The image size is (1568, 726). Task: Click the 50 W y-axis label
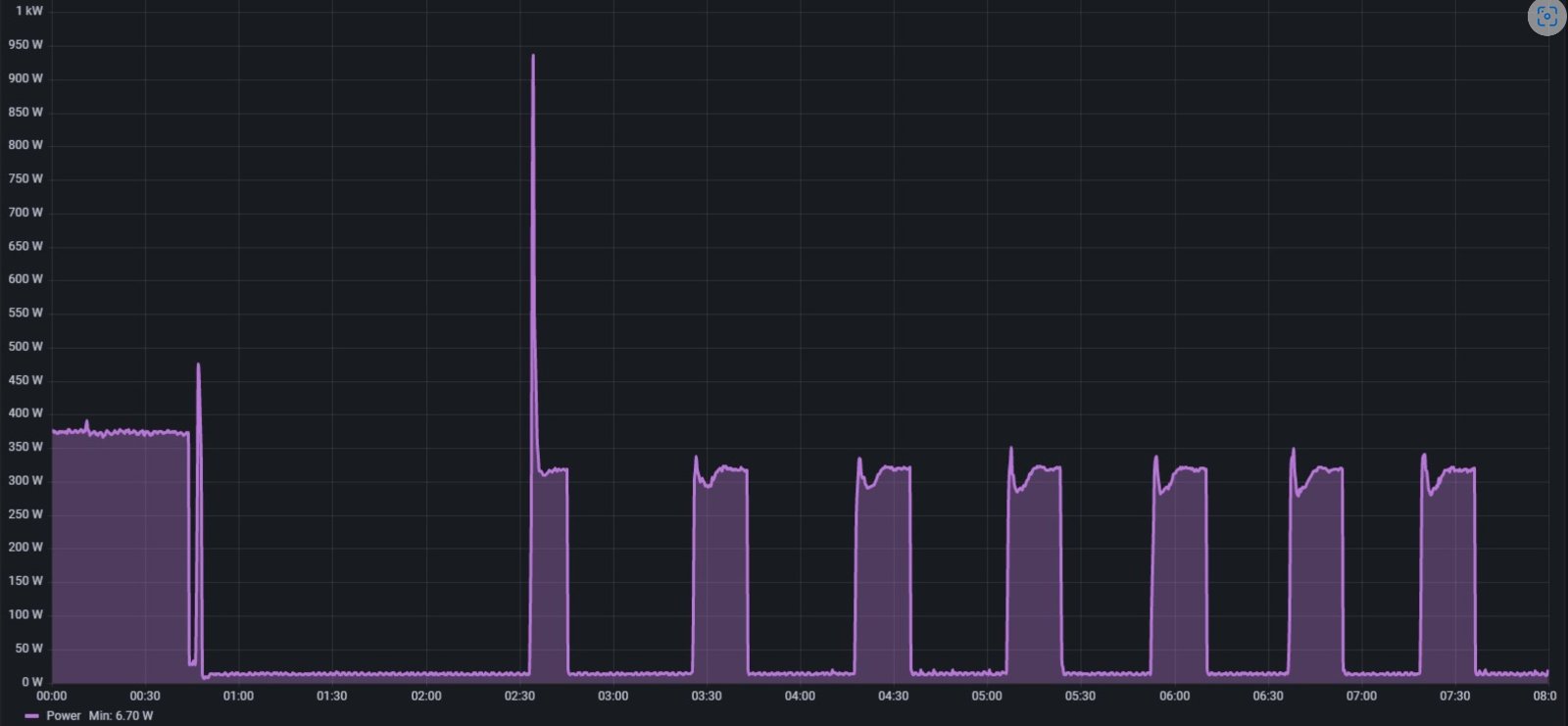[29, 649]
